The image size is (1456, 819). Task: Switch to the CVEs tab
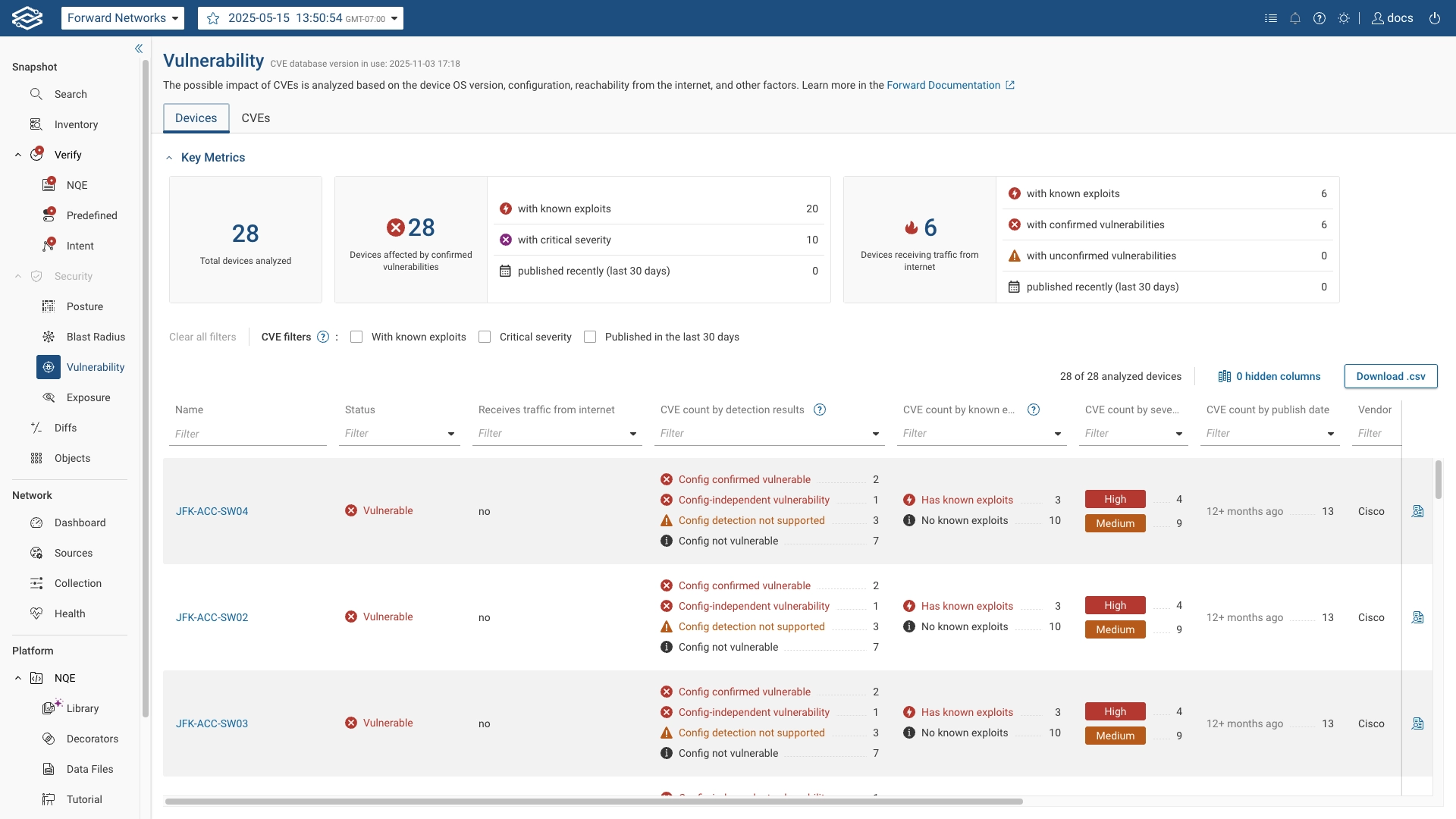point(256,118)
